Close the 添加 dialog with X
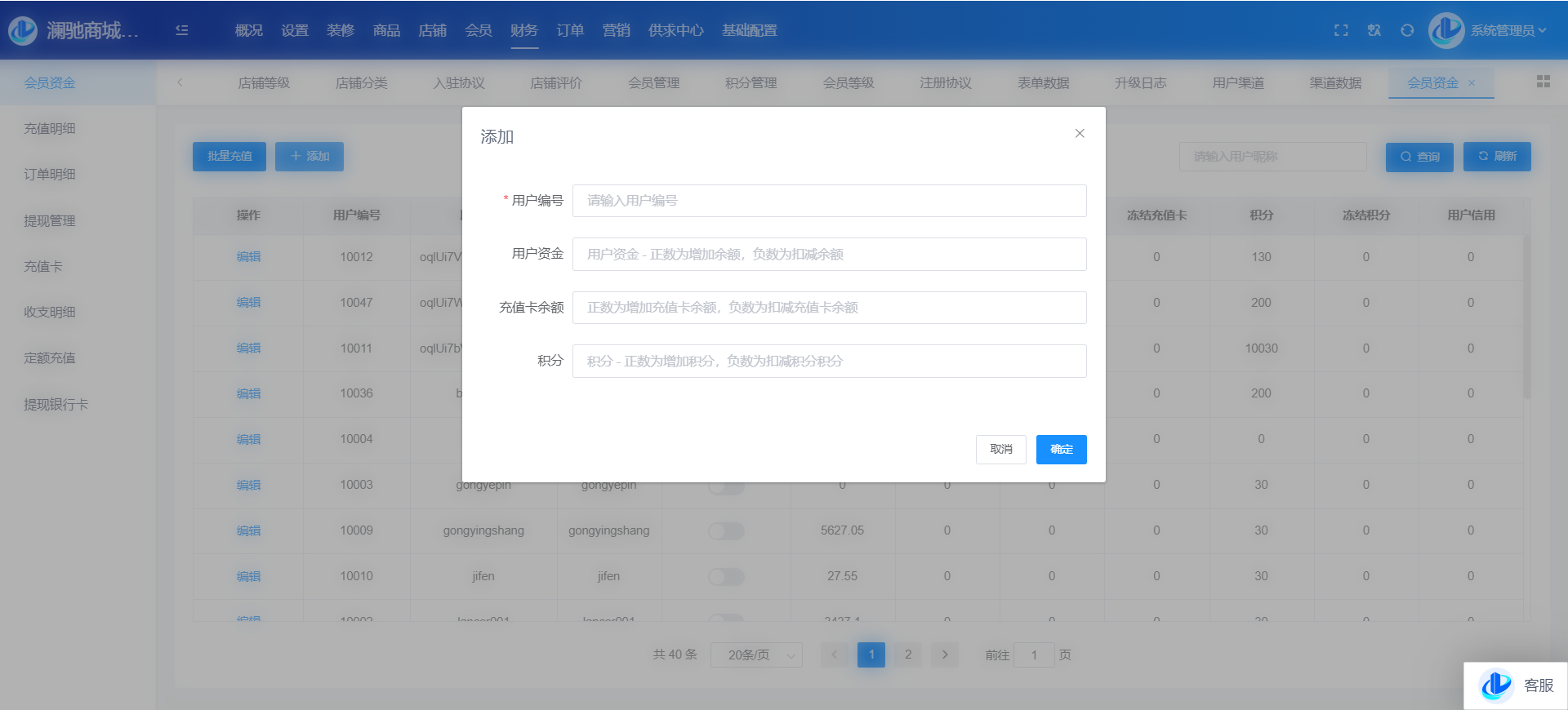Screen dimensions: 1568x710 (x=1080, y=133)
